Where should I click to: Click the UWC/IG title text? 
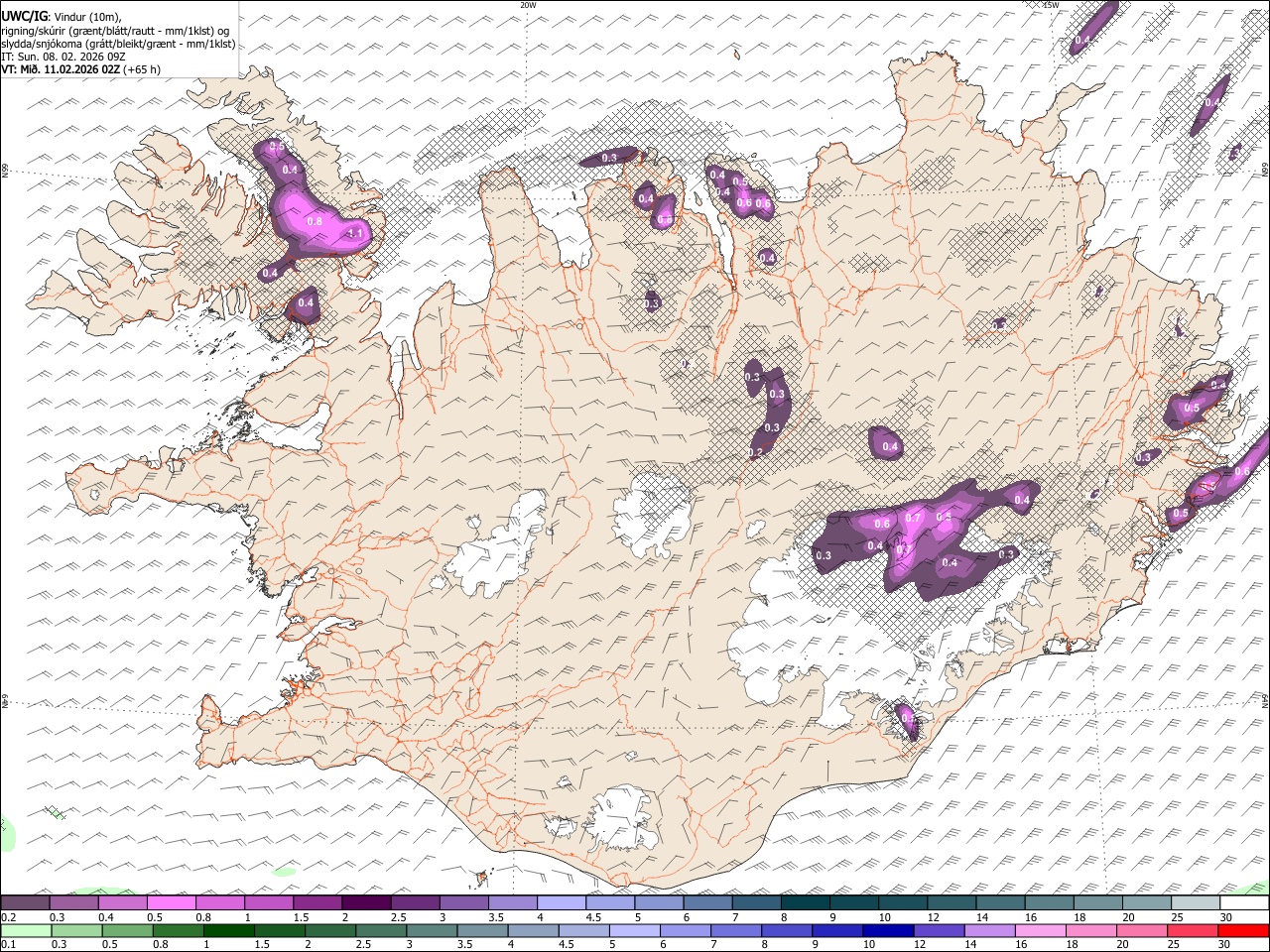click(24, 16)
